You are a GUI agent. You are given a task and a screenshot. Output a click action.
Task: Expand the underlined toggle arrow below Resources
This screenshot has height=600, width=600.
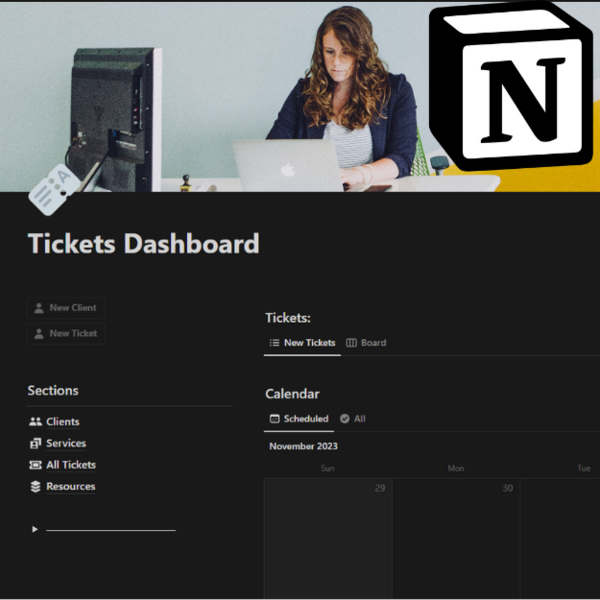(x=35, y=529)
